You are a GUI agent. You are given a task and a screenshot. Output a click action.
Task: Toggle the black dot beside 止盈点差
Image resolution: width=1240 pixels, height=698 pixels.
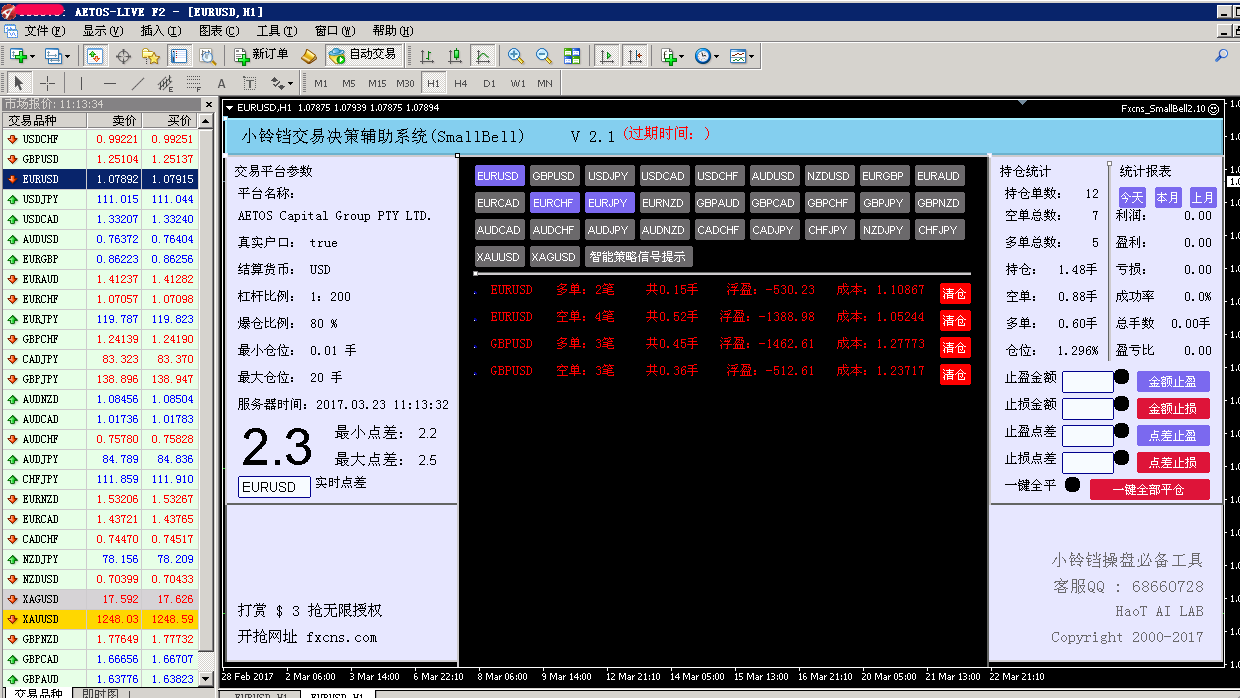coord(1122,431)
